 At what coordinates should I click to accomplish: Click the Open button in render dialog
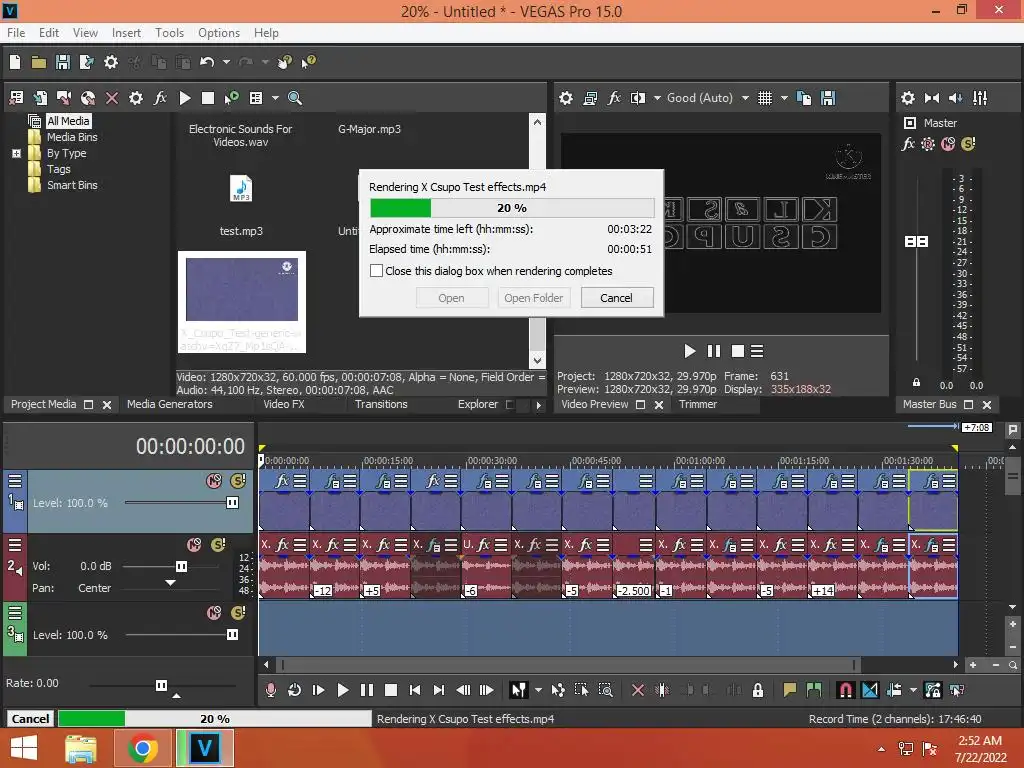(451, 298)
